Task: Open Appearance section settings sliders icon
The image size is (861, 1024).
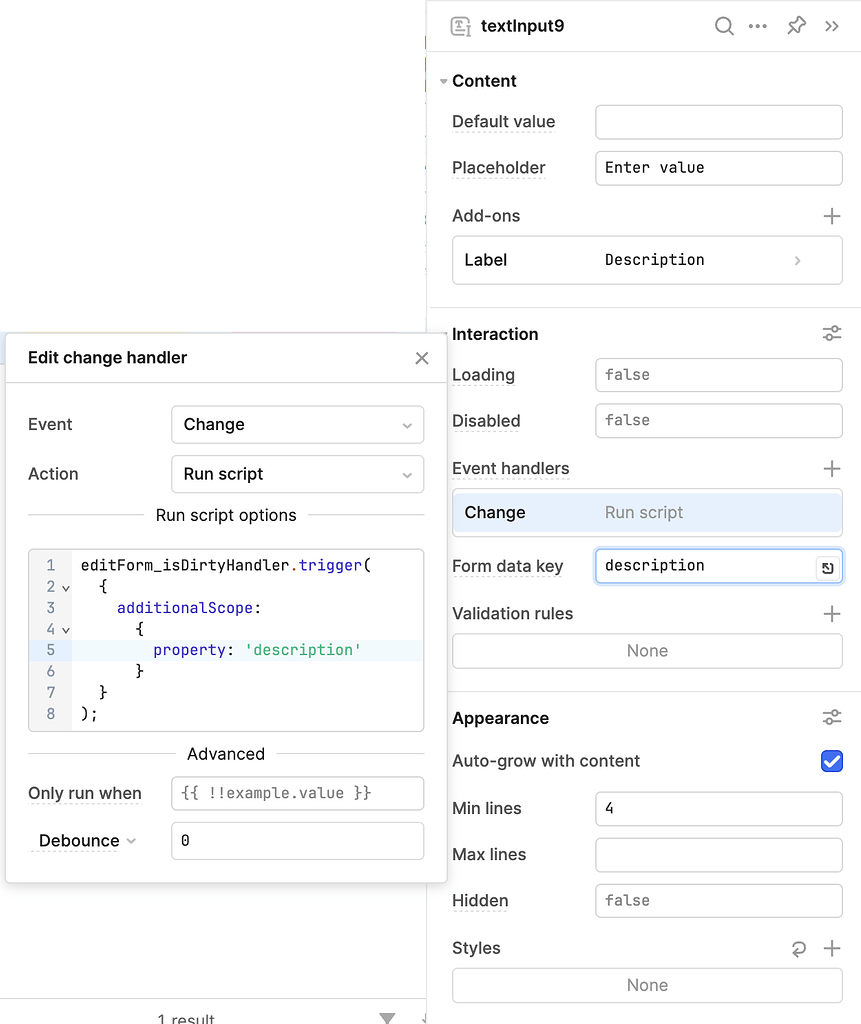Action: 832,718
